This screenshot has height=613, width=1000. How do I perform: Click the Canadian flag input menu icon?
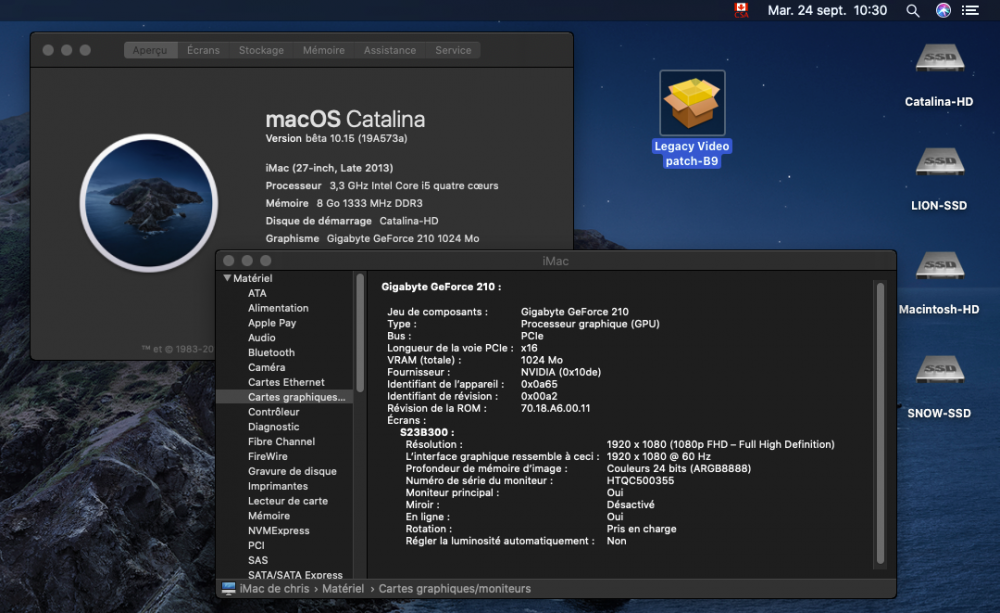tap(741, 10)
